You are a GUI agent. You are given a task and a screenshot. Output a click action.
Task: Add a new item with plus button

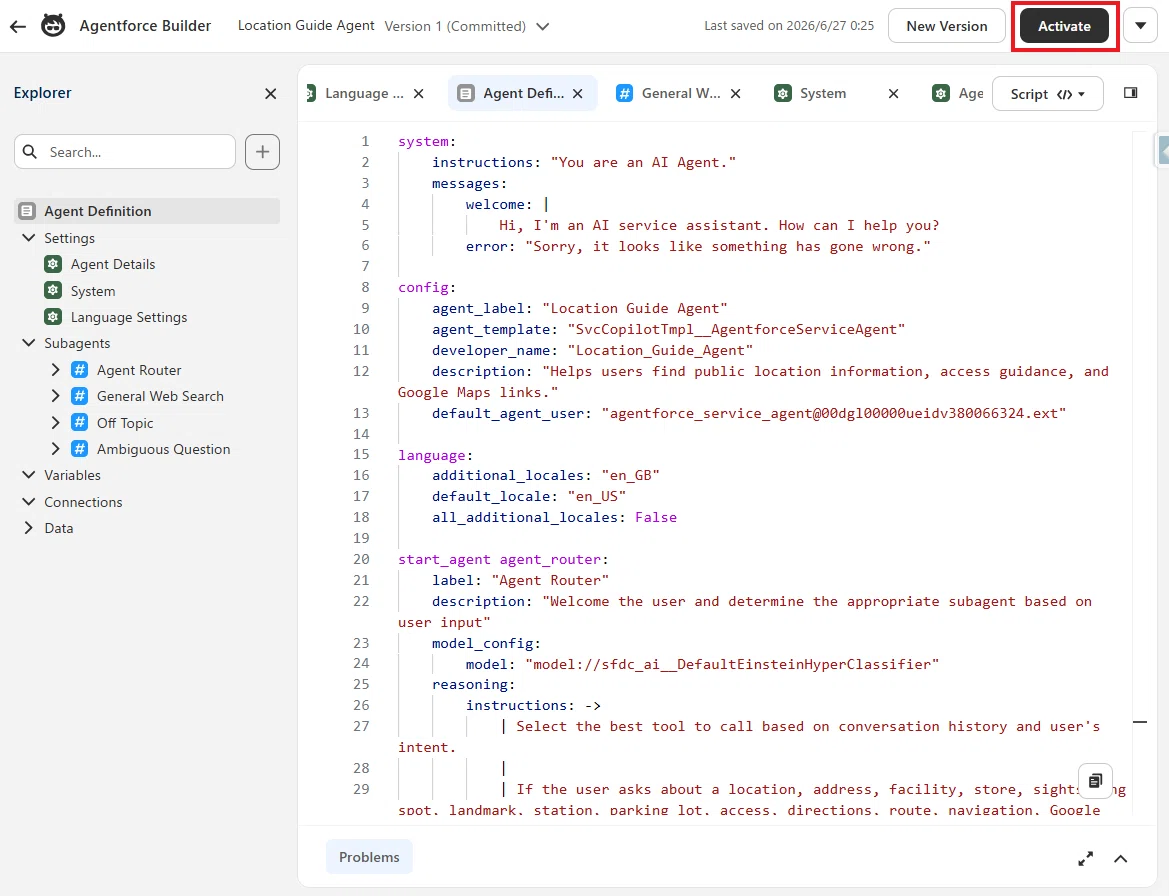click(262, 152)
